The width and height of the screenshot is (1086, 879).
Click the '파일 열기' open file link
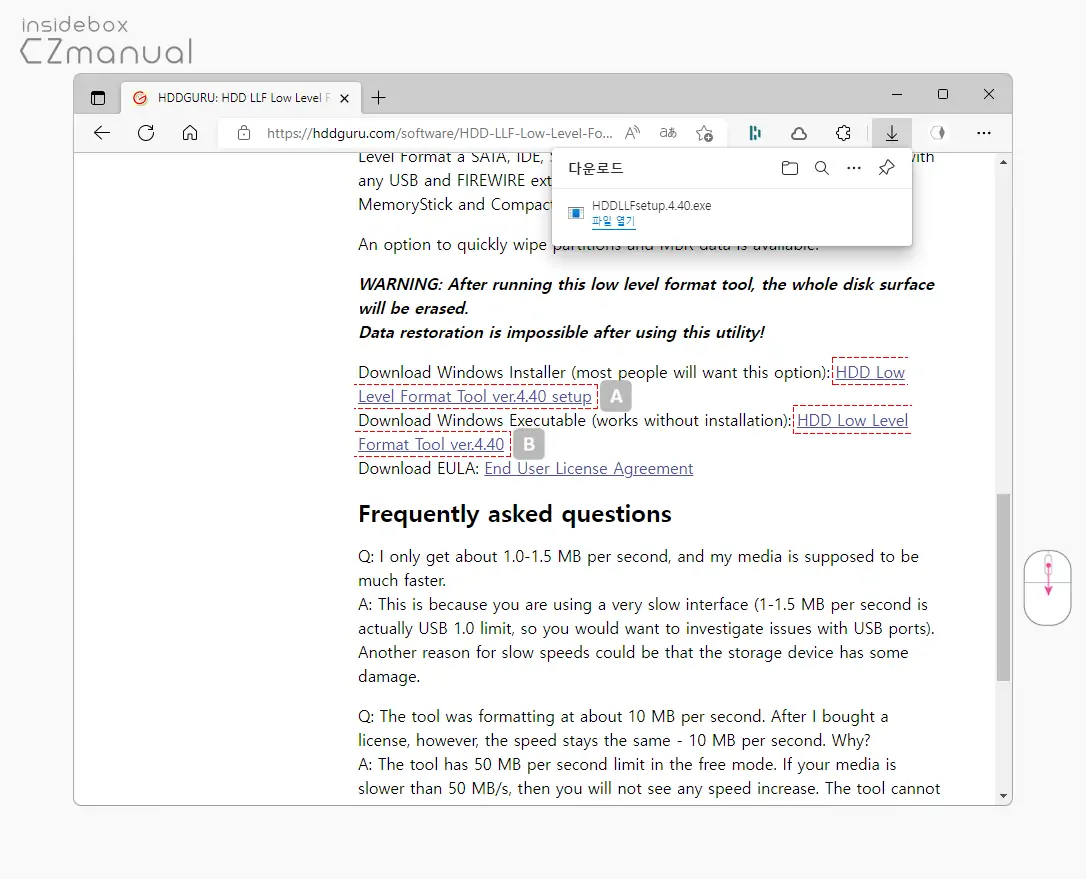(614, 221)
